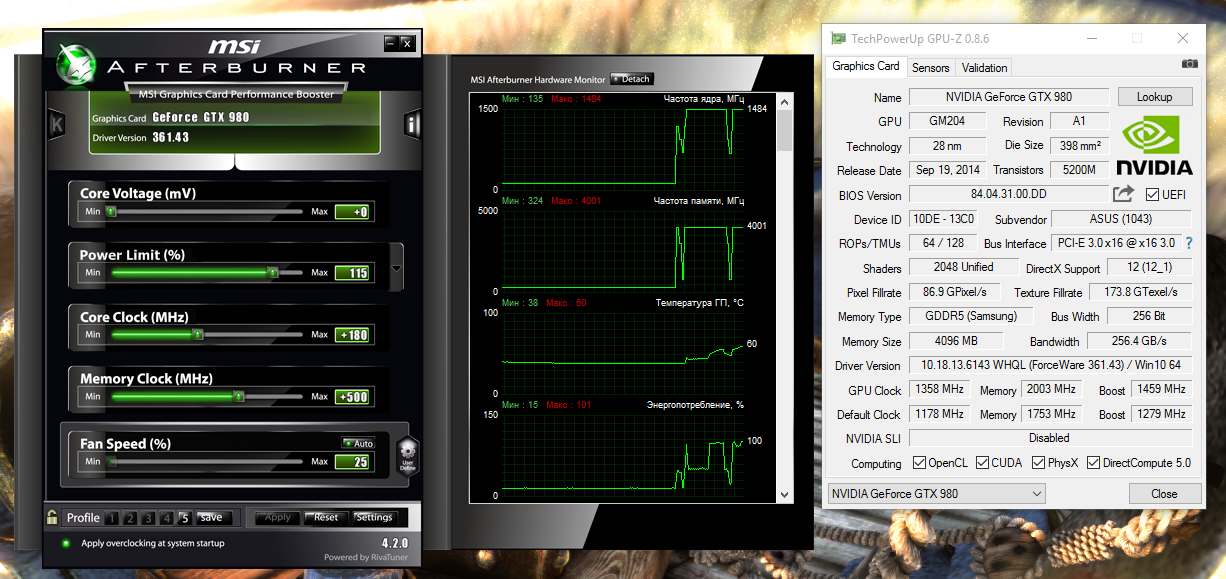
Task: Open Kombustor with the K side button
Action: (x=57, y=124)
